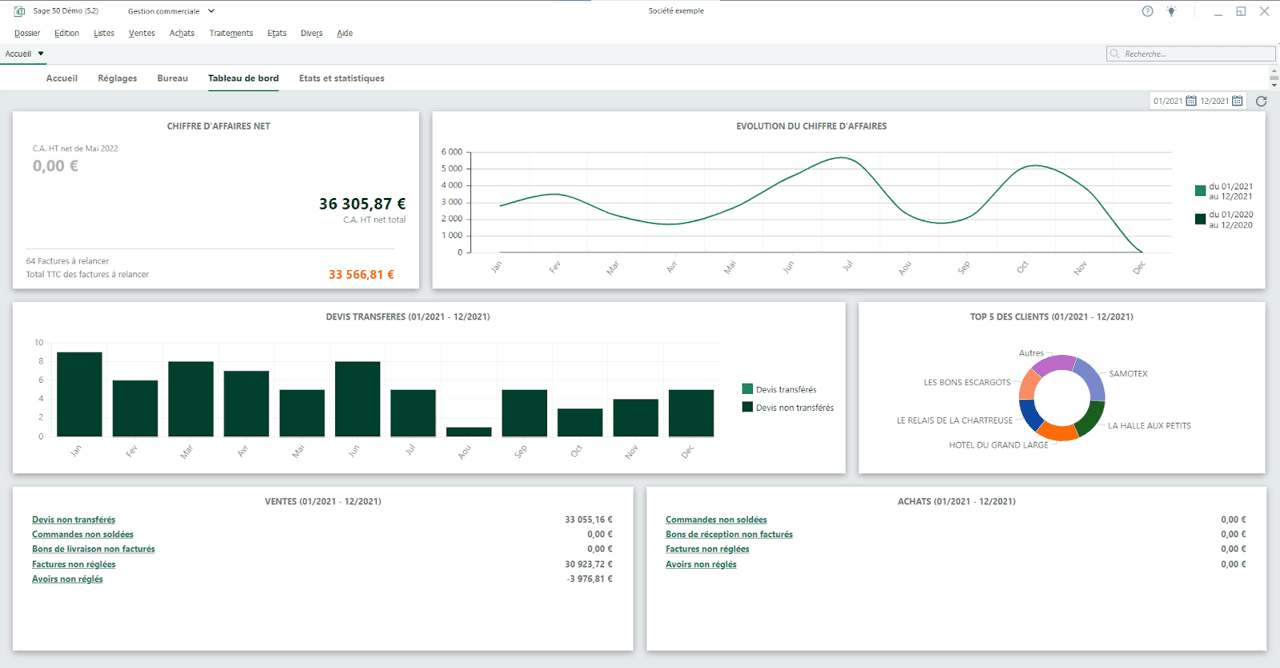
Task: Open 'Bons de réception non facturés' under Achats
Action: [729, 534]
